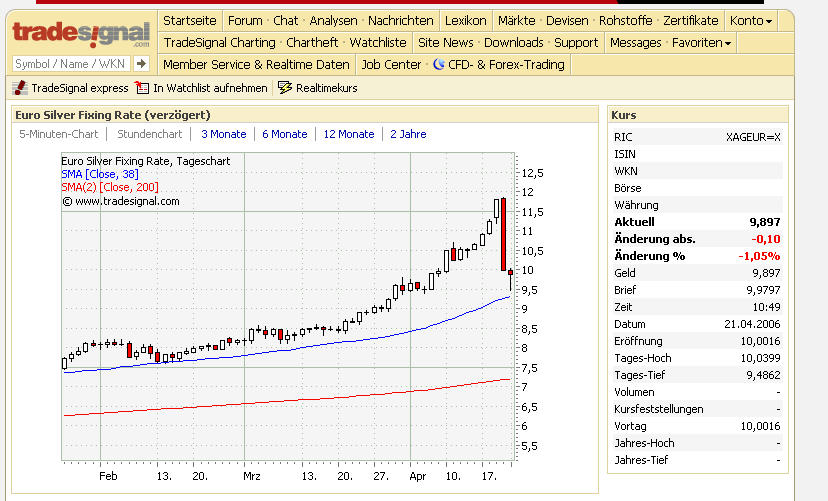
Task: Click the tradesignal logo
Action: point(81,34)
